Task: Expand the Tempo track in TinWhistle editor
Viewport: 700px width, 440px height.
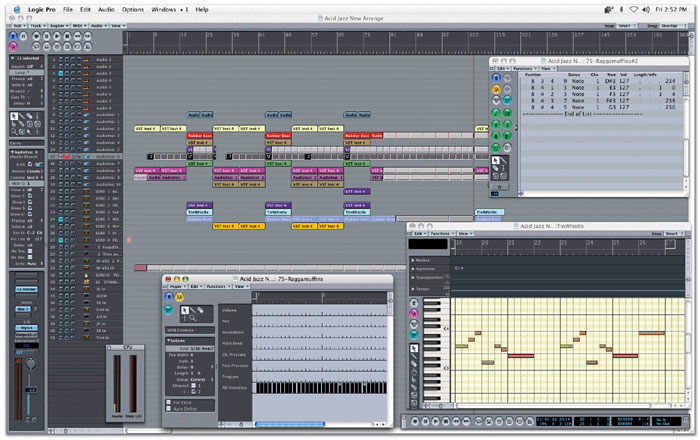Action: point(412,289)
